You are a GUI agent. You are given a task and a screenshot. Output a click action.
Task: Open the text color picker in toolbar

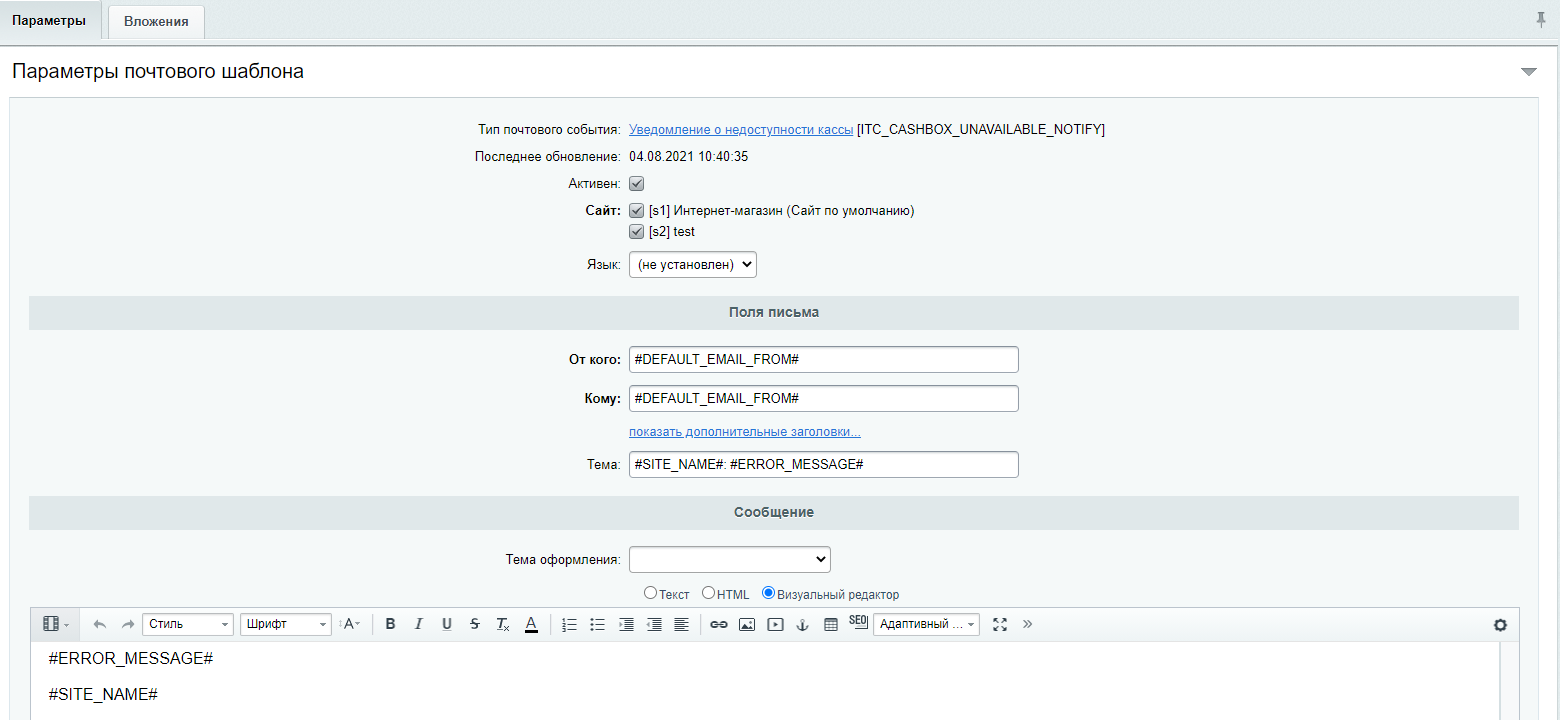pyautogui.click(x=532, y=624)
